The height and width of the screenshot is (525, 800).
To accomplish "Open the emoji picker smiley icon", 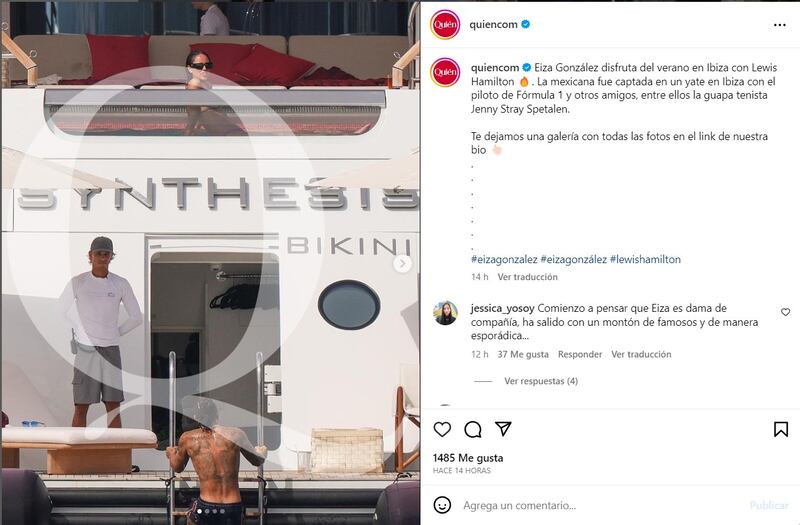I will point(442,505).
